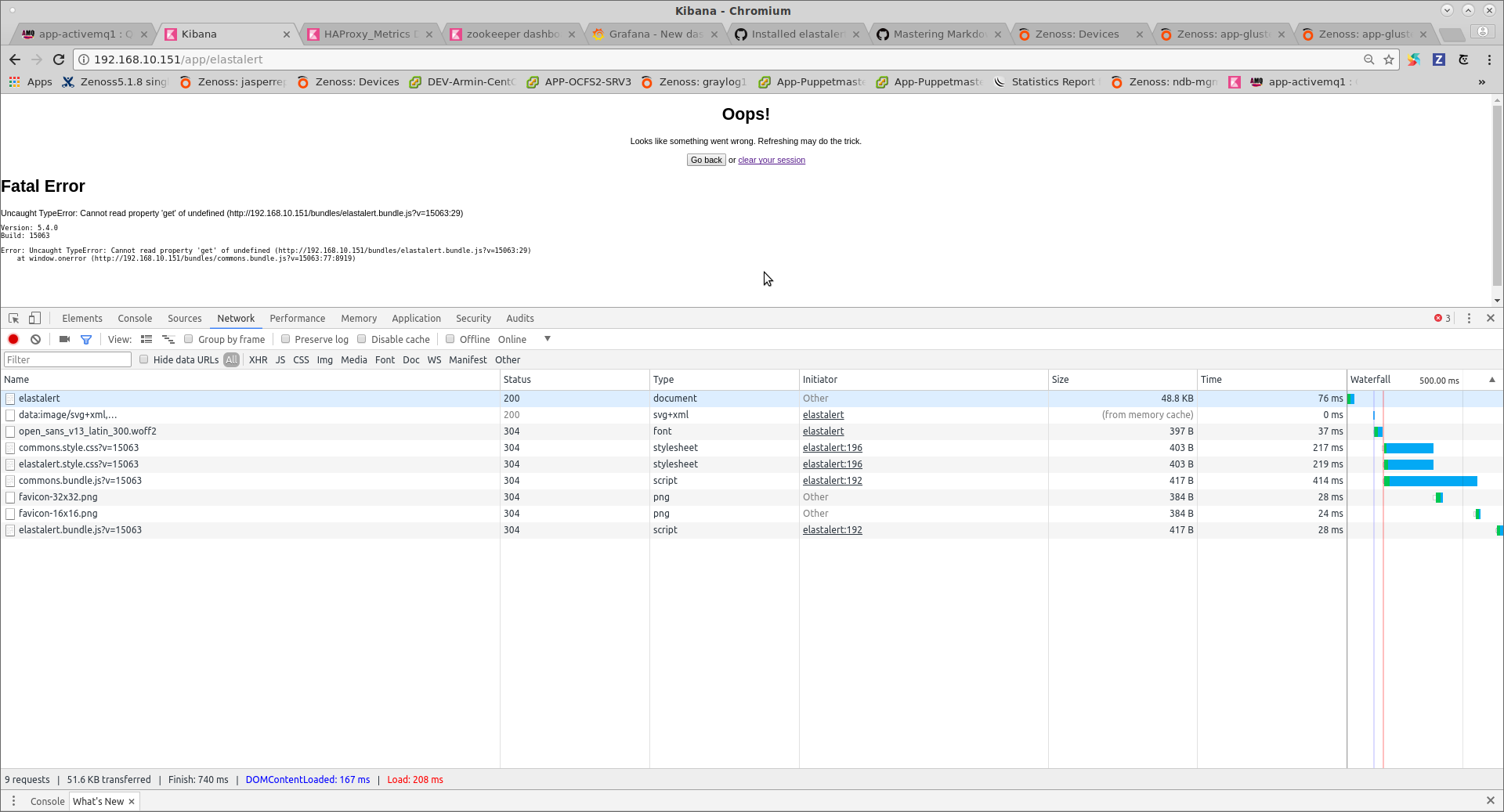The image size is (1504, 812).
Task: Open the DevTools customize menu
Action: pyautogui.click(x=1469, y=318)
